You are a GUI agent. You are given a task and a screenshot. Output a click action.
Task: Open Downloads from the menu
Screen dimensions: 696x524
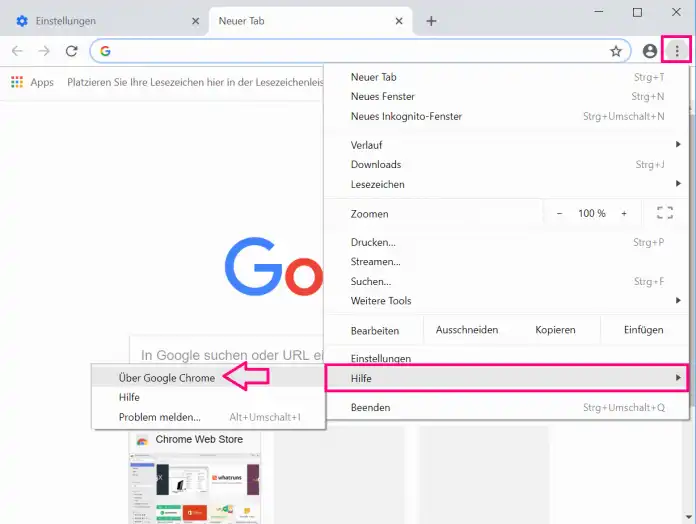507,165
